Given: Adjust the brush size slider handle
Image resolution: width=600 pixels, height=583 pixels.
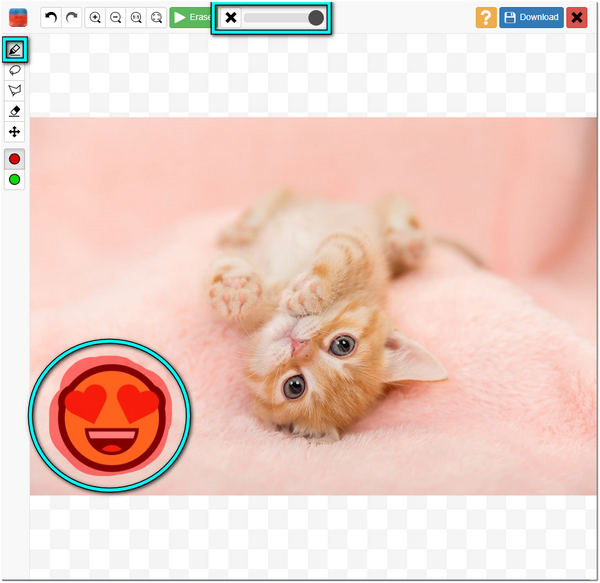Looking at the screenshot, I should (x=316, y=18).
